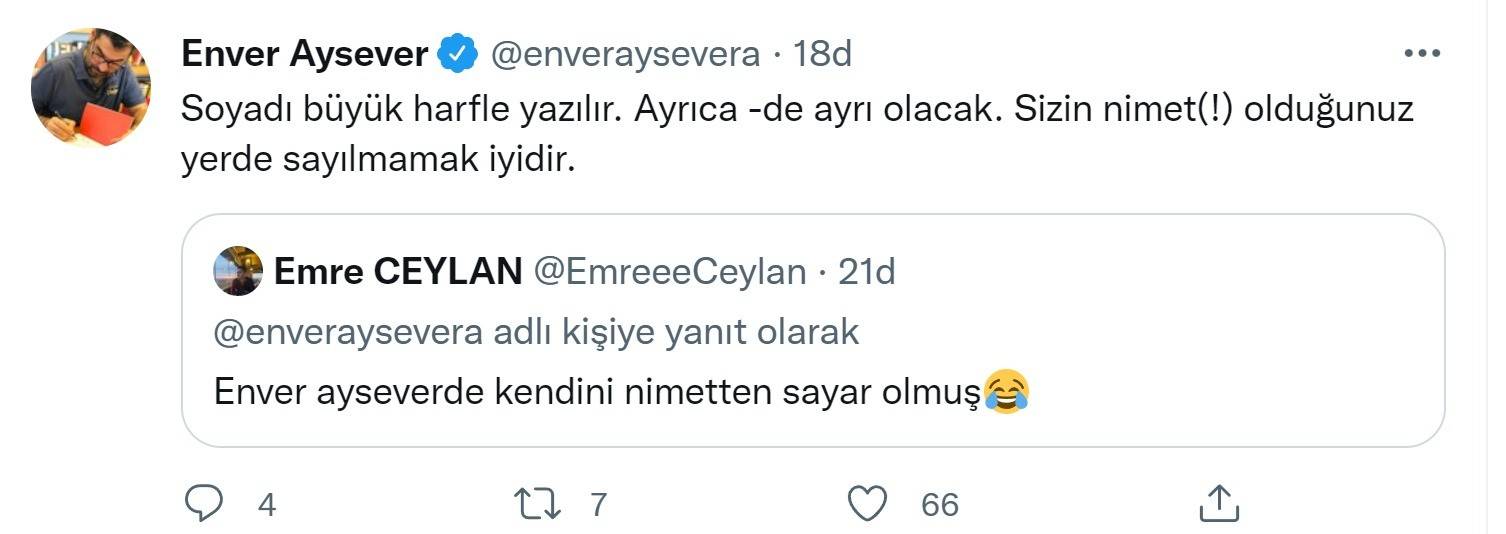Viewport: 1506px width, 534px height.
Task: Click the like count 66
Action: coord(939,504)
